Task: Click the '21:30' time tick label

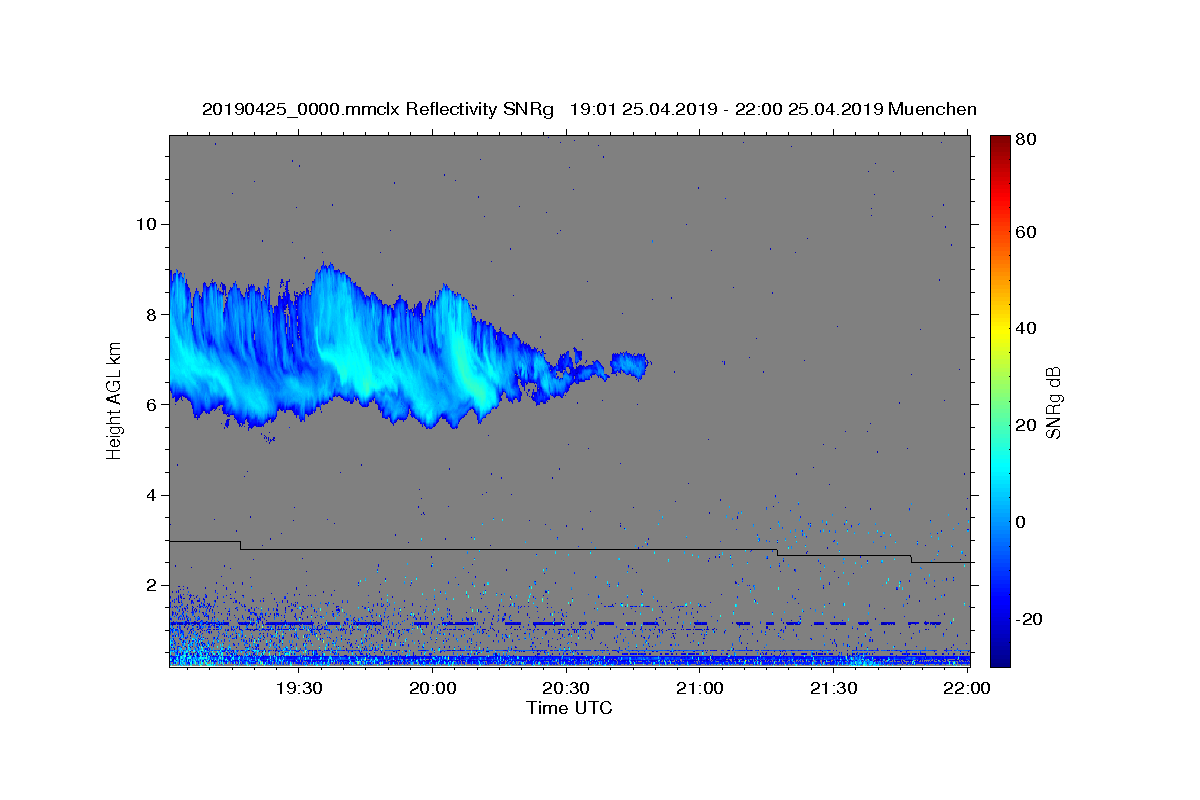Action: point(833,688)
